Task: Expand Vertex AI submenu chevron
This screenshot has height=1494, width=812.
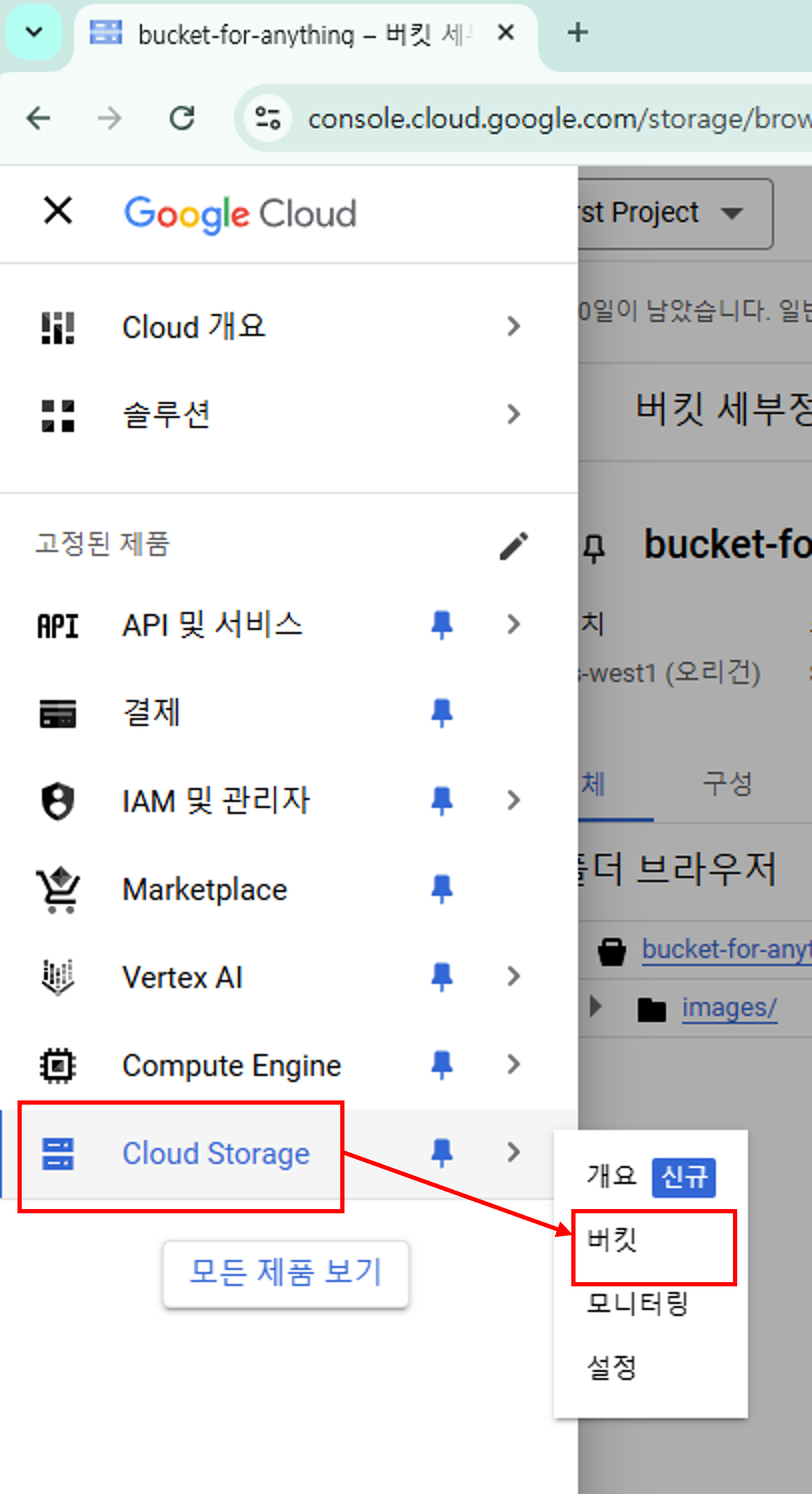Action: [513, 977]
